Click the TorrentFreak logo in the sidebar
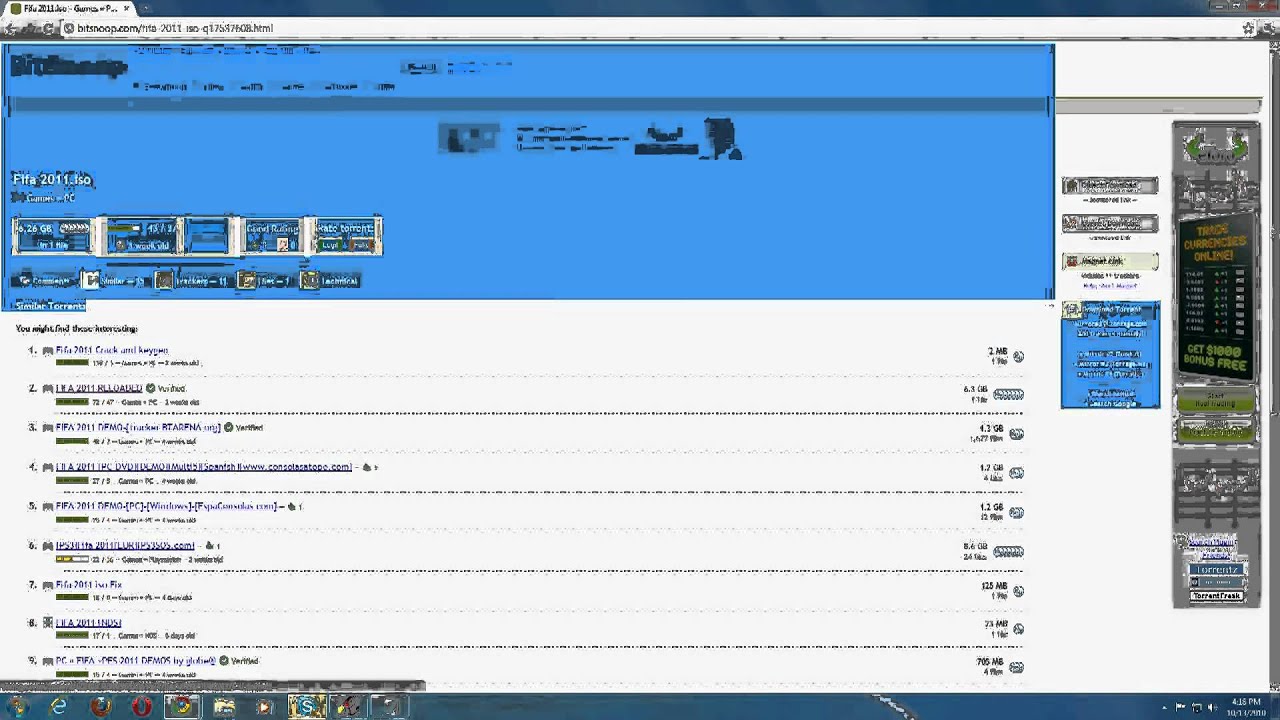Viewport: 1280px width, 720px height. pyautogui.click(x=1216, y=596)
